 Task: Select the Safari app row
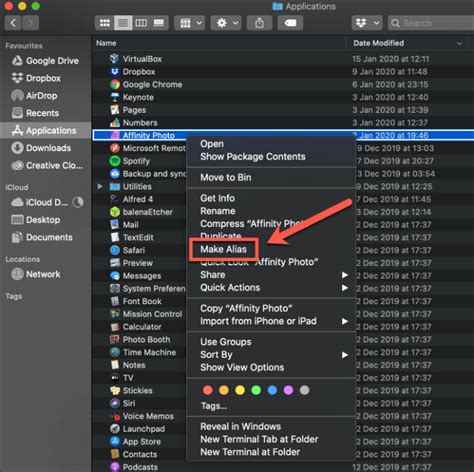(x=139, y=250)
